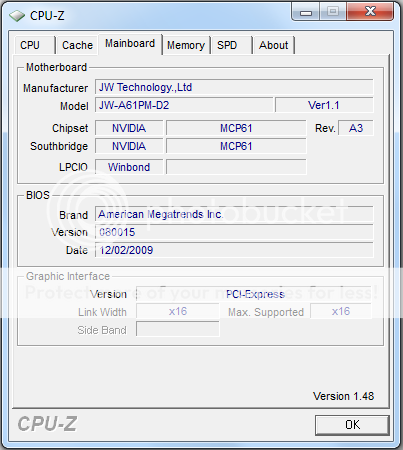Click the disabled maximize button
The width and height of the screenshot is (403, 450).
[x=333, y=12]
